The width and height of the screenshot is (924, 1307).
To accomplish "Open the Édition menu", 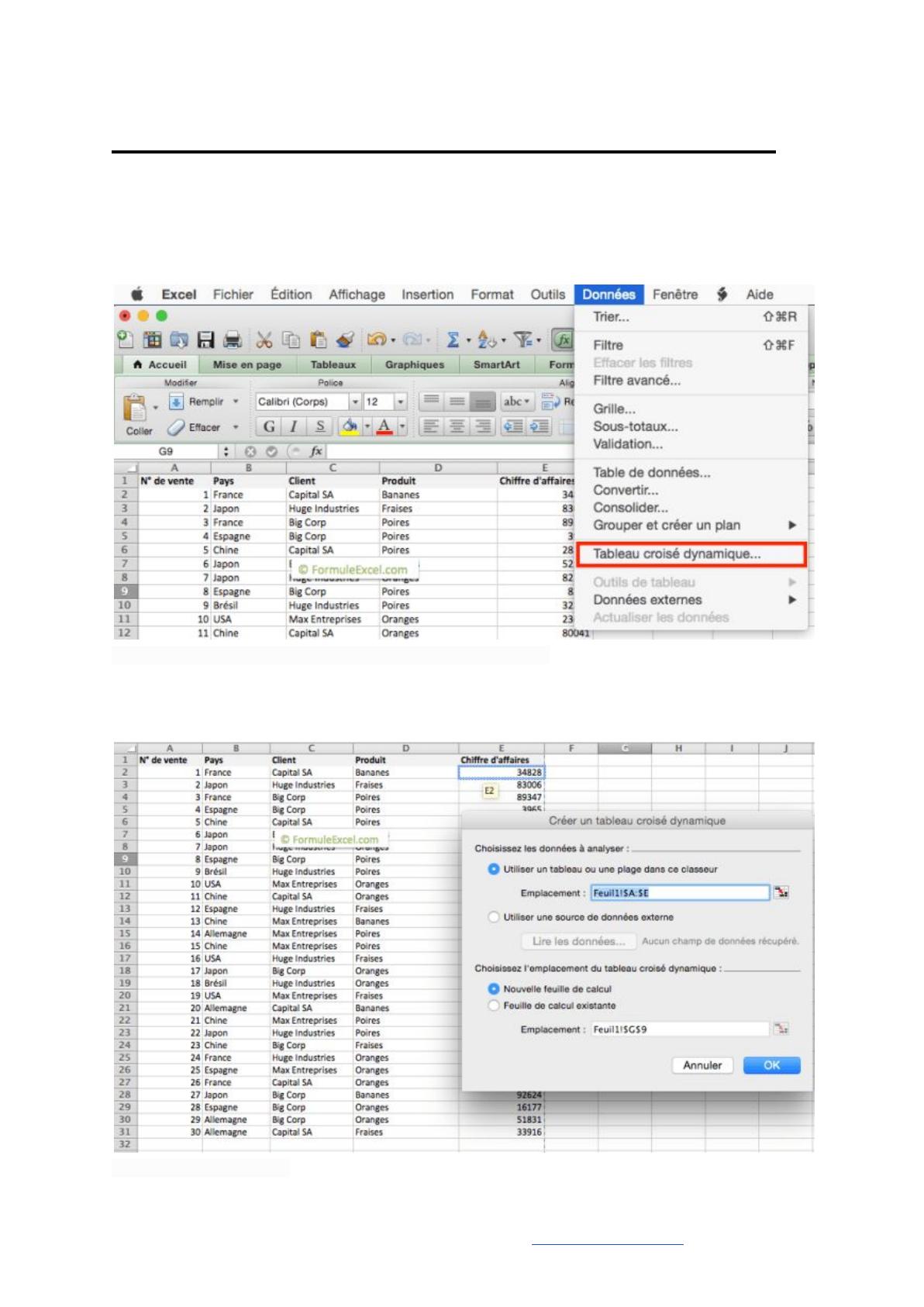I will click(x=291, y=295).
